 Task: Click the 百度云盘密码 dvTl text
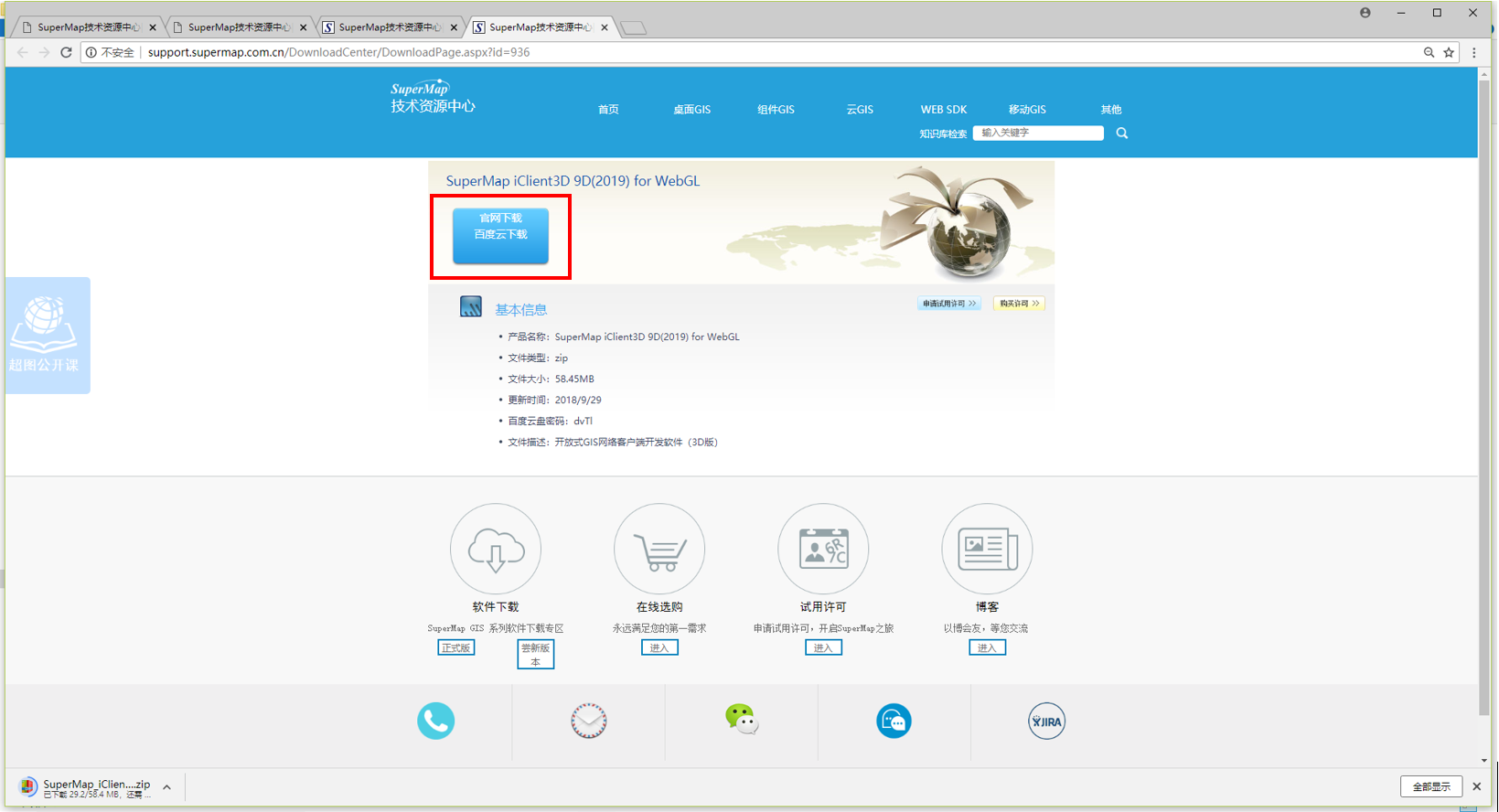point(550,421)
